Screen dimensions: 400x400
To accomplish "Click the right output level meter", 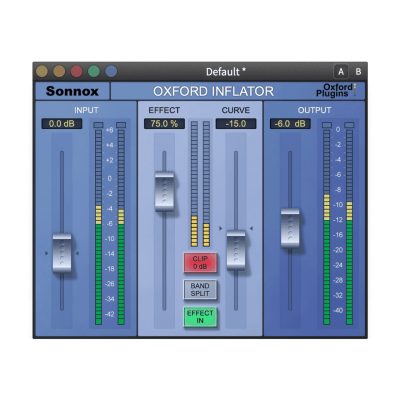I will click(x=349, y=227).
